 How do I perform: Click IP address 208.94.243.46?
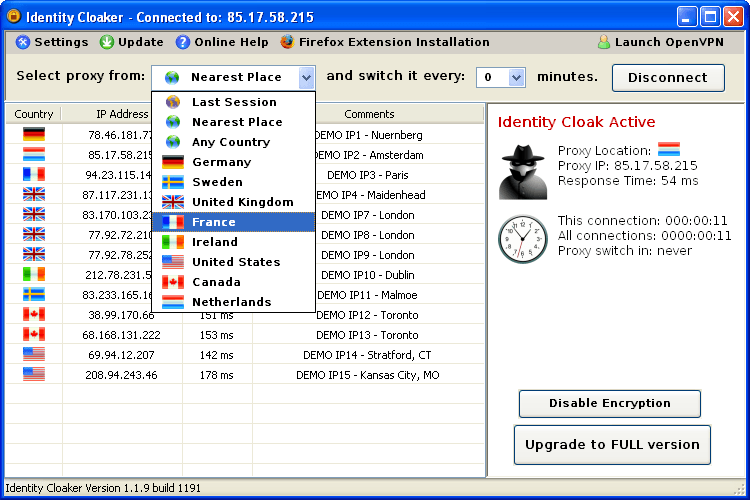121,375
